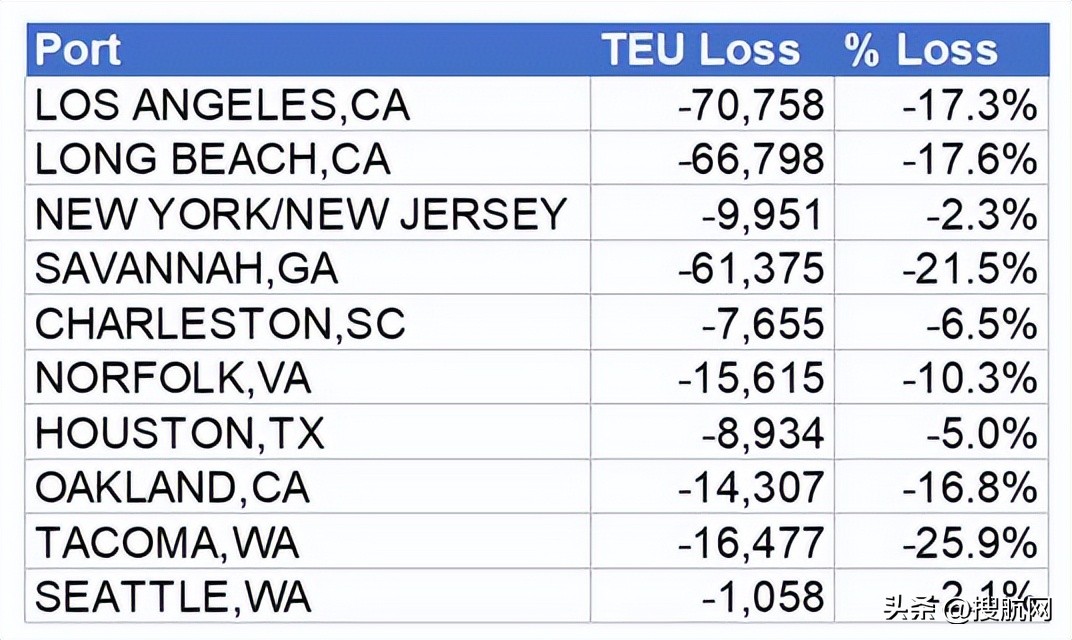Screen dimensions: 1072x640
Task: Click the -25.9% loss value
Action: [968, 543]
